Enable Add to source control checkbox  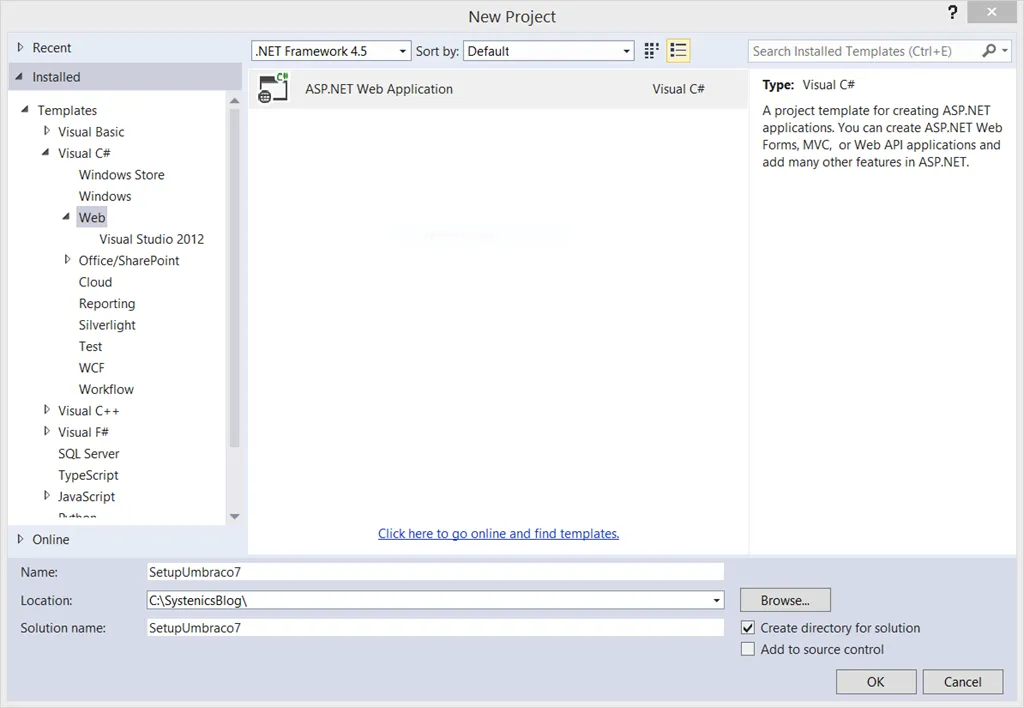pyautogui.click(x=748, y=650)
